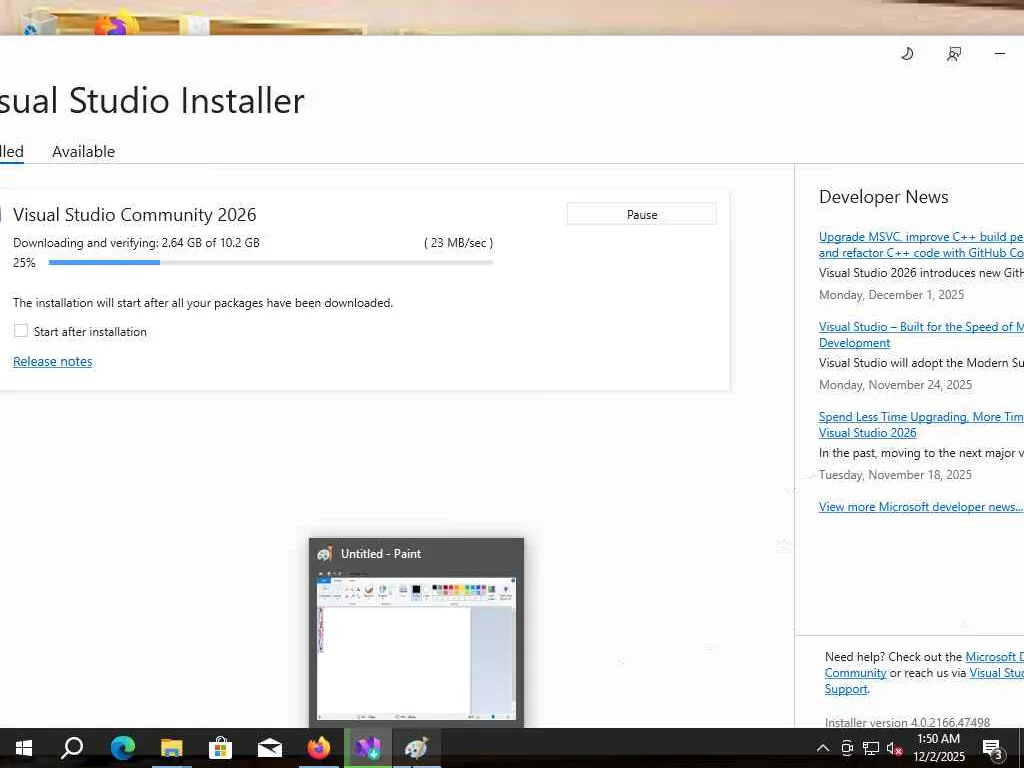Open Upgrade MSVC news article link
Image resolution: width=1024 pixels, height=768 pixels.
(921, 244)
